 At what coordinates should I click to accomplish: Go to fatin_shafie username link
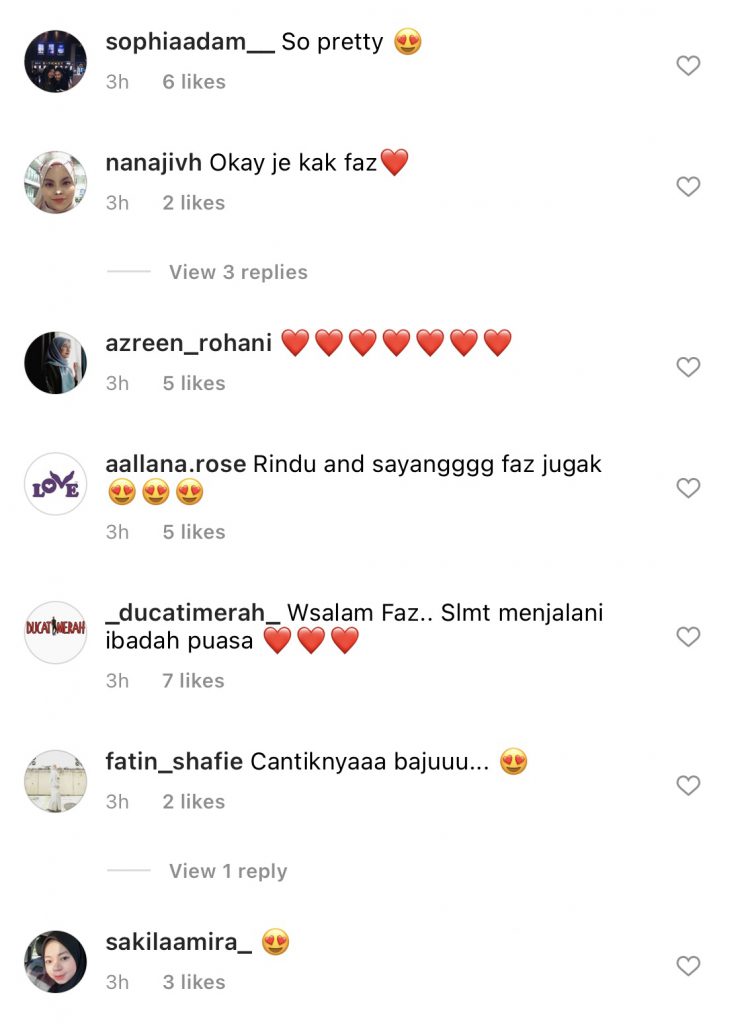point(174,761)
